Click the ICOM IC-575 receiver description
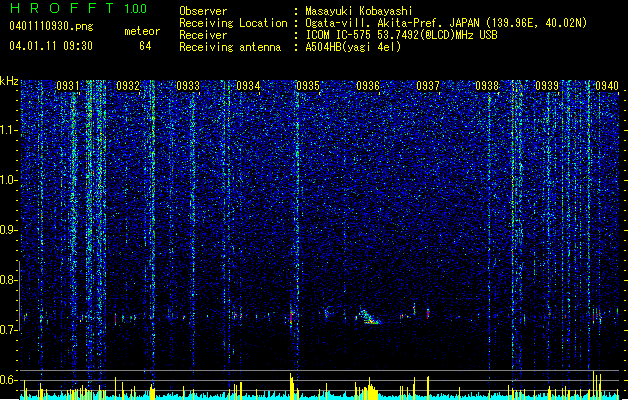629x400 pixels. 401,35
